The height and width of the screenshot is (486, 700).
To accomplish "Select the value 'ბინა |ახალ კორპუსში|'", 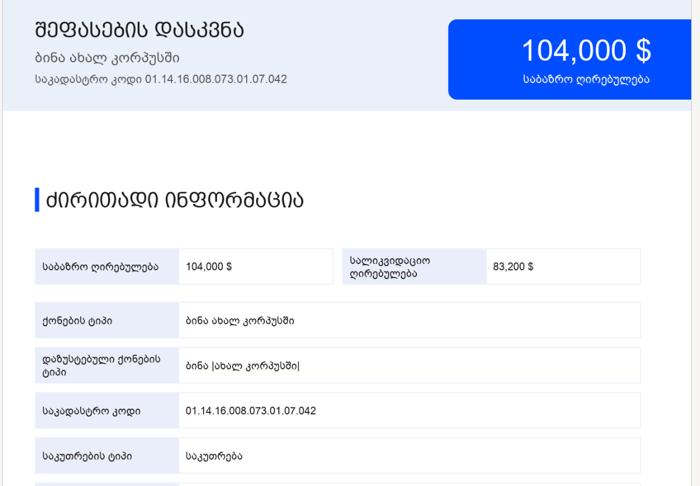I will pos(243,366).
